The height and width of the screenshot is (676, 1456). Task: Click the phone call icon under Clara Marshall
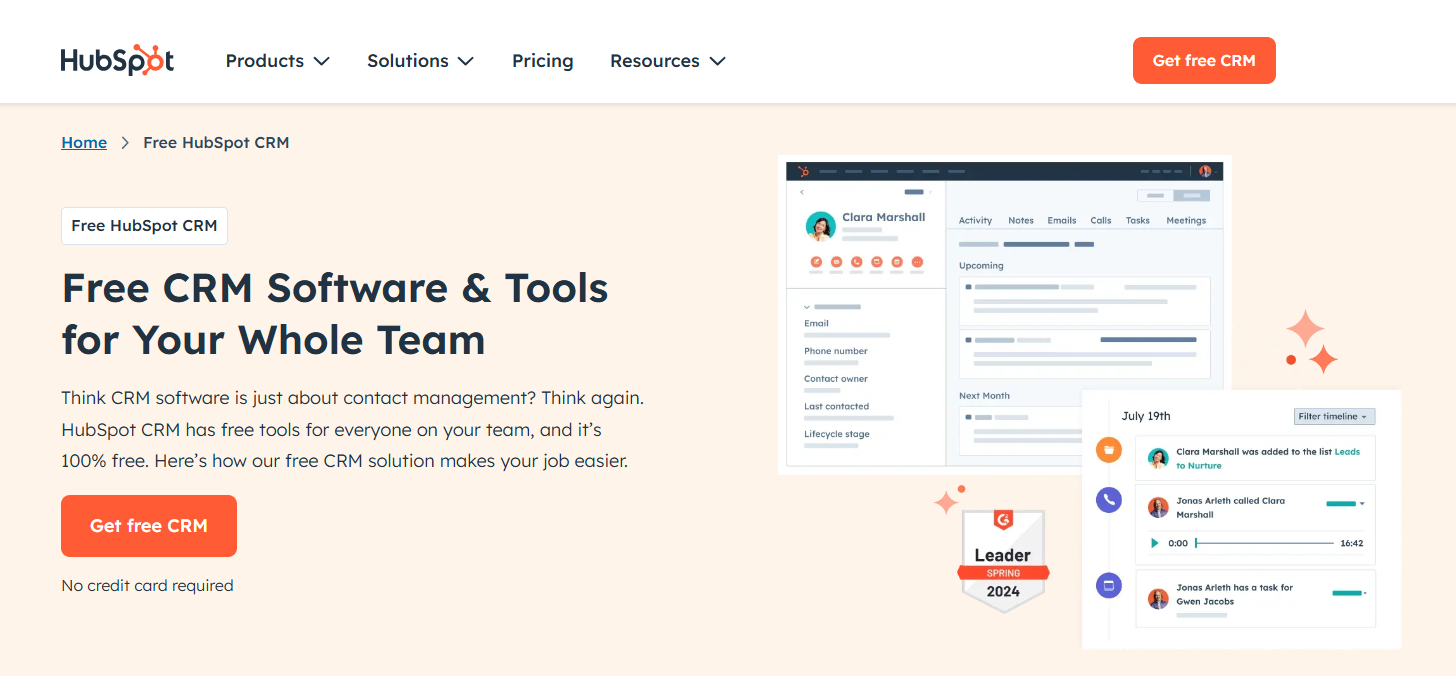(x=857, y=262)
